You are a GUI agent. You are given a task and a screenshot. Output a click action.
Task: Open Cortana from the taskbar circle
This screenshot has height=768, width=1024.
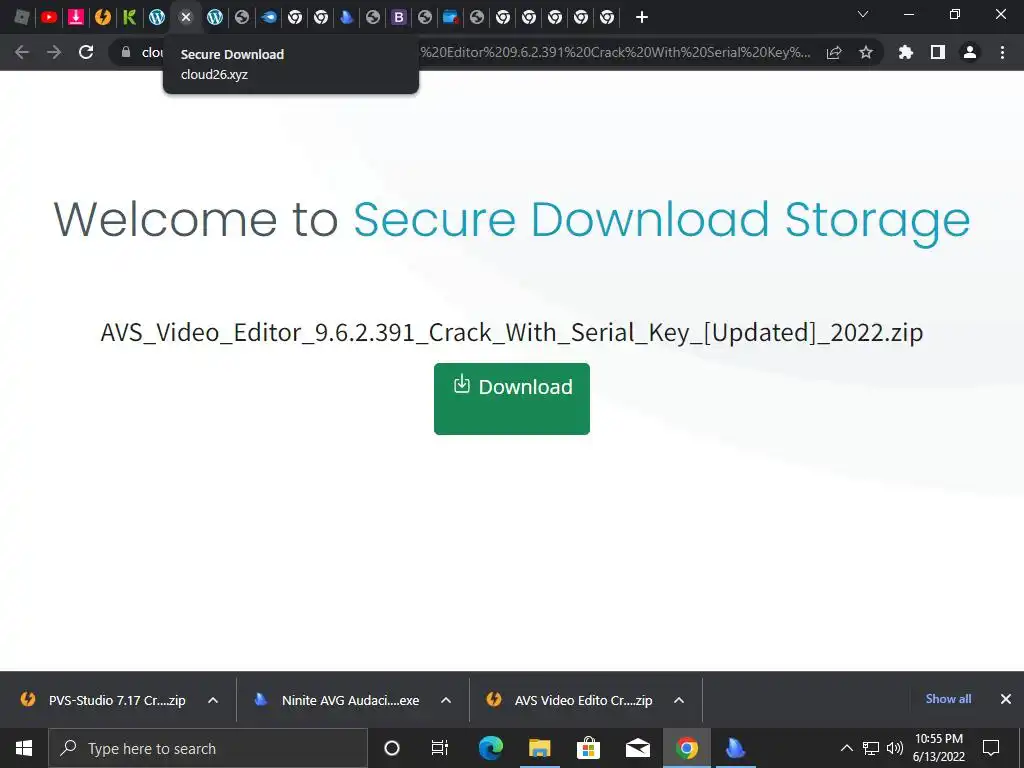pyautogui.click(x=392, y=748)
